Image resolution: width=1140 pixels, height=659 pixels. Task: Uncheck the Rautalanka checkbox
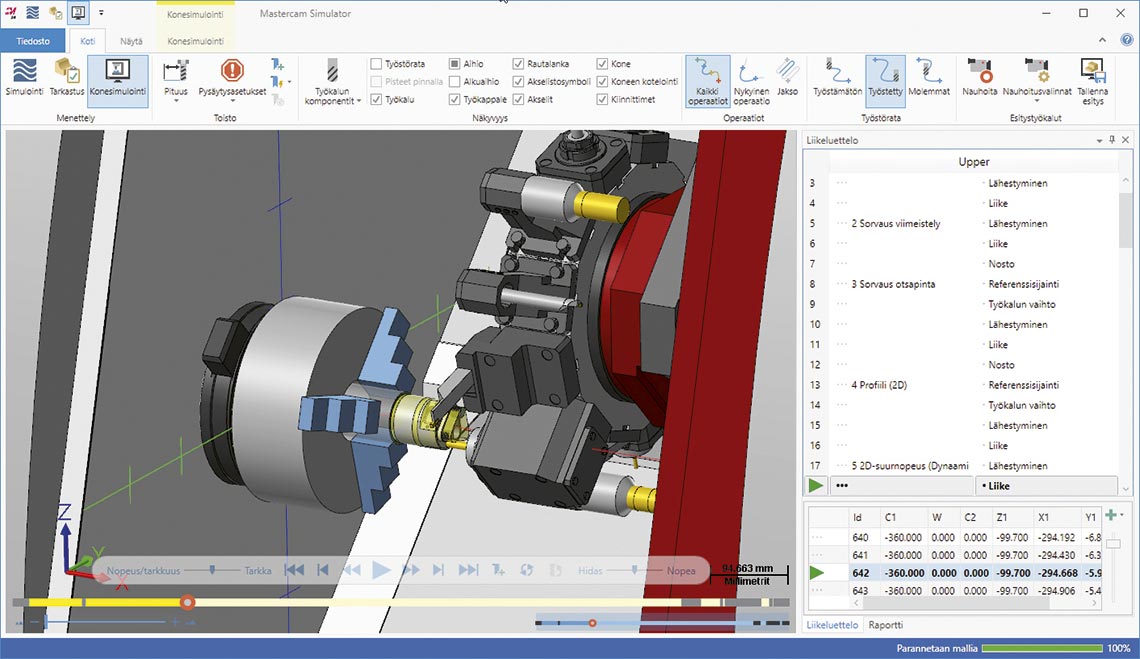pos(519,64)
